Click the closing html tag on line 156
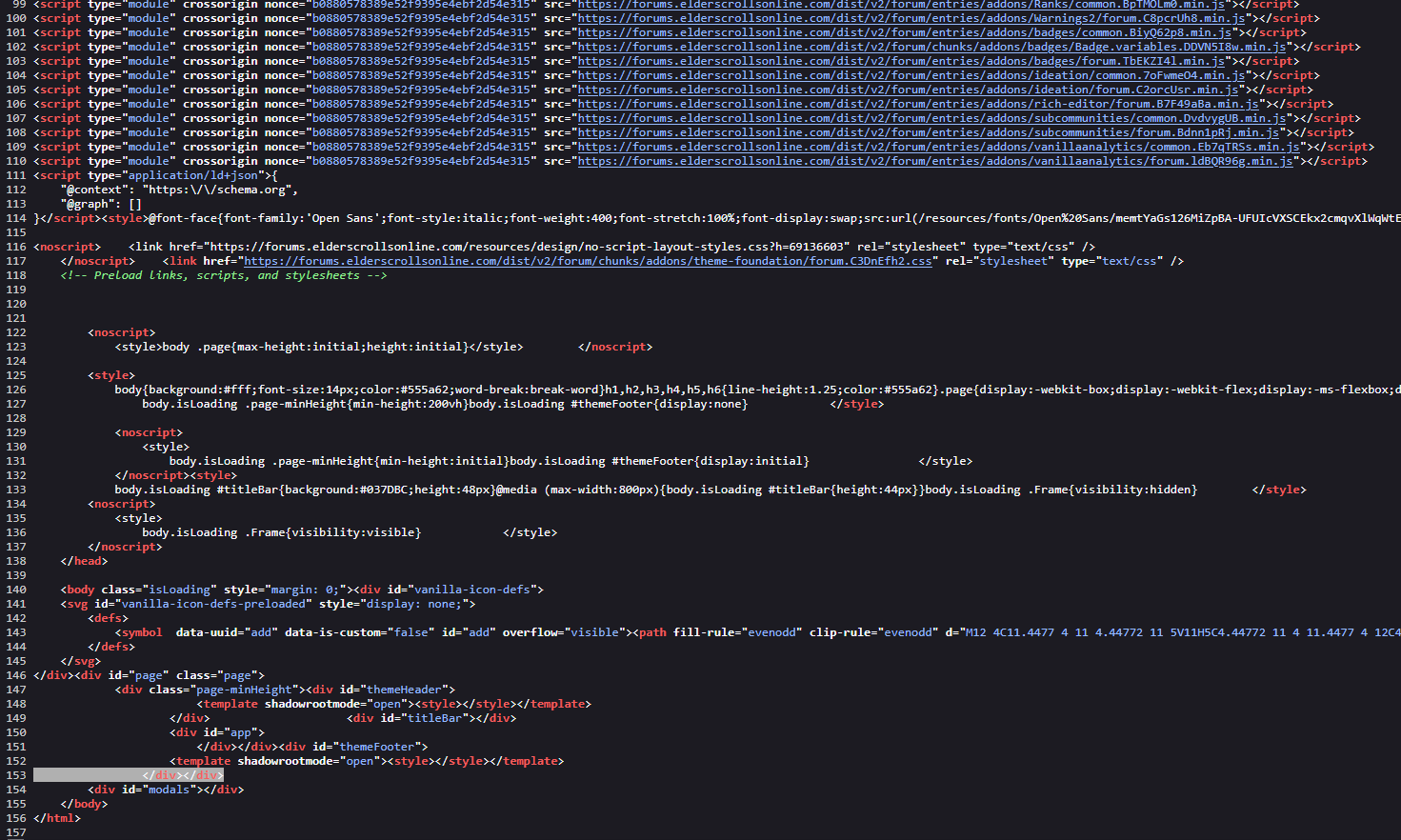The image size is (1401, 840). (x=57, y=818)
